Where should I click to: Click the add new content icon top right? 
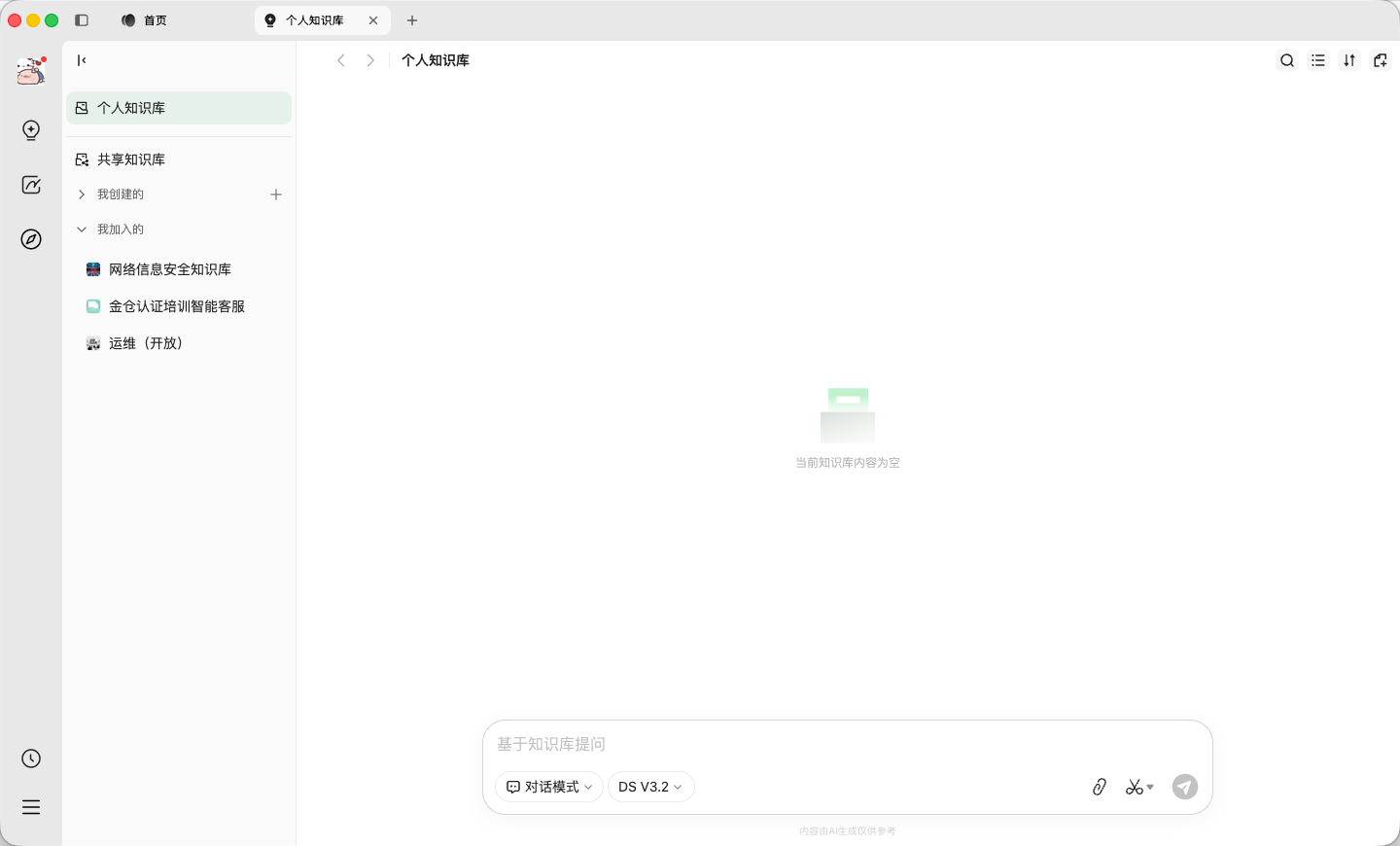click(1381, 60)
